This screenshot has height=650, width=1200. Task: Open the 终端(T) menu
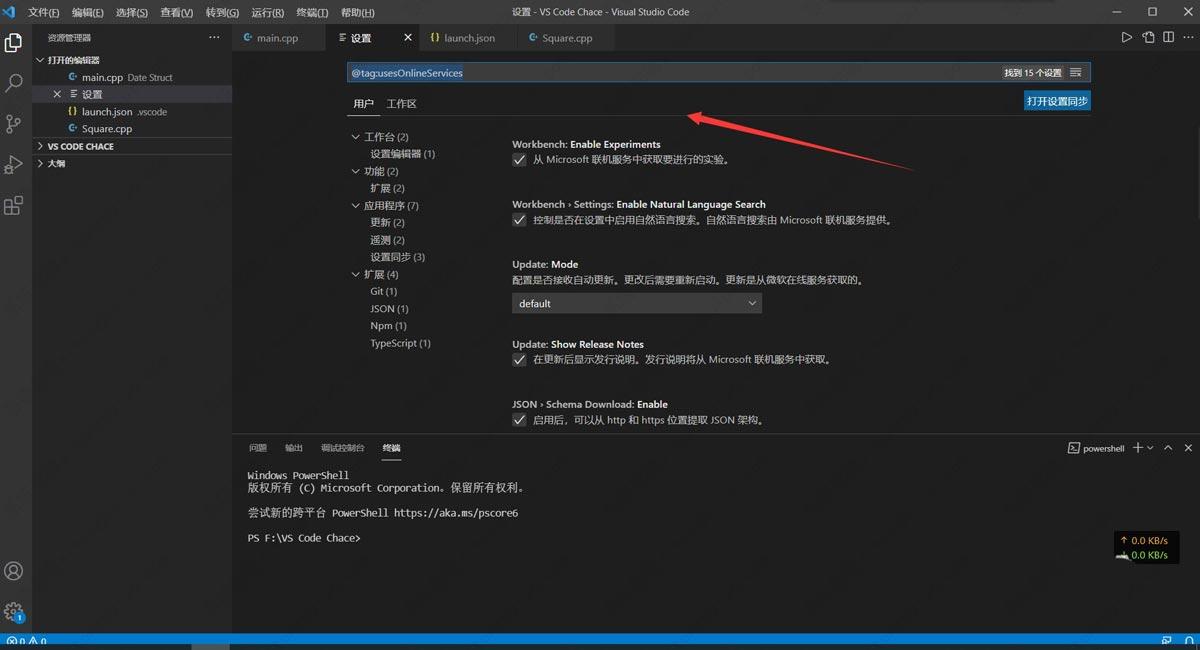tap(313, 13)
